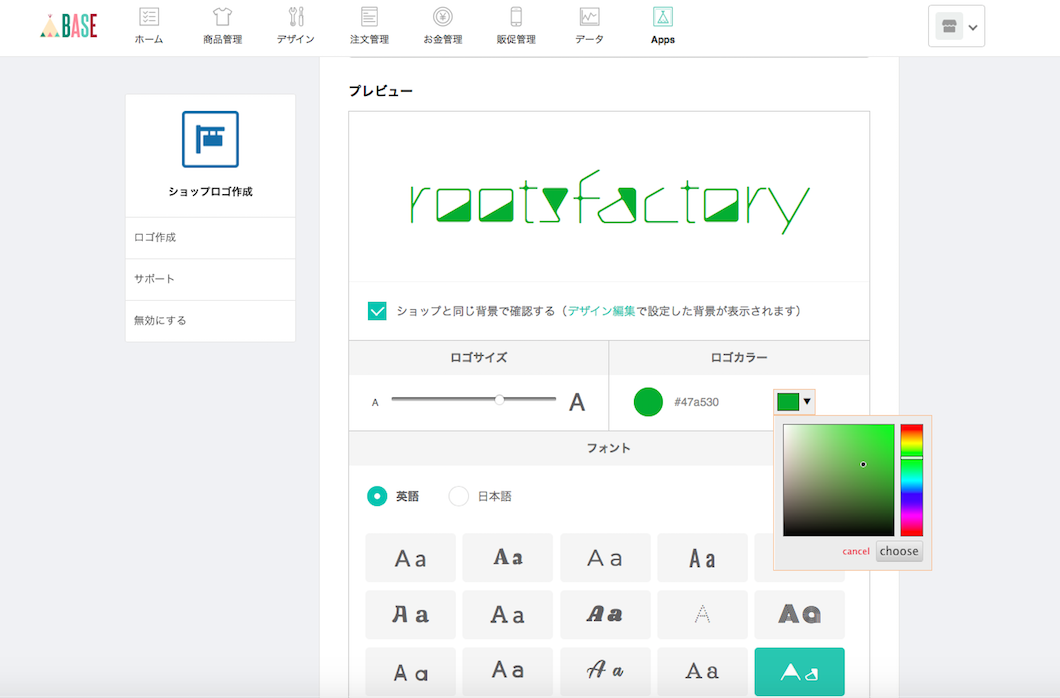Image resolution: width=1060 pixels, height=698 pixels.
Task: Open 販促管理 smartphone icon
Action: pos(516,17)
